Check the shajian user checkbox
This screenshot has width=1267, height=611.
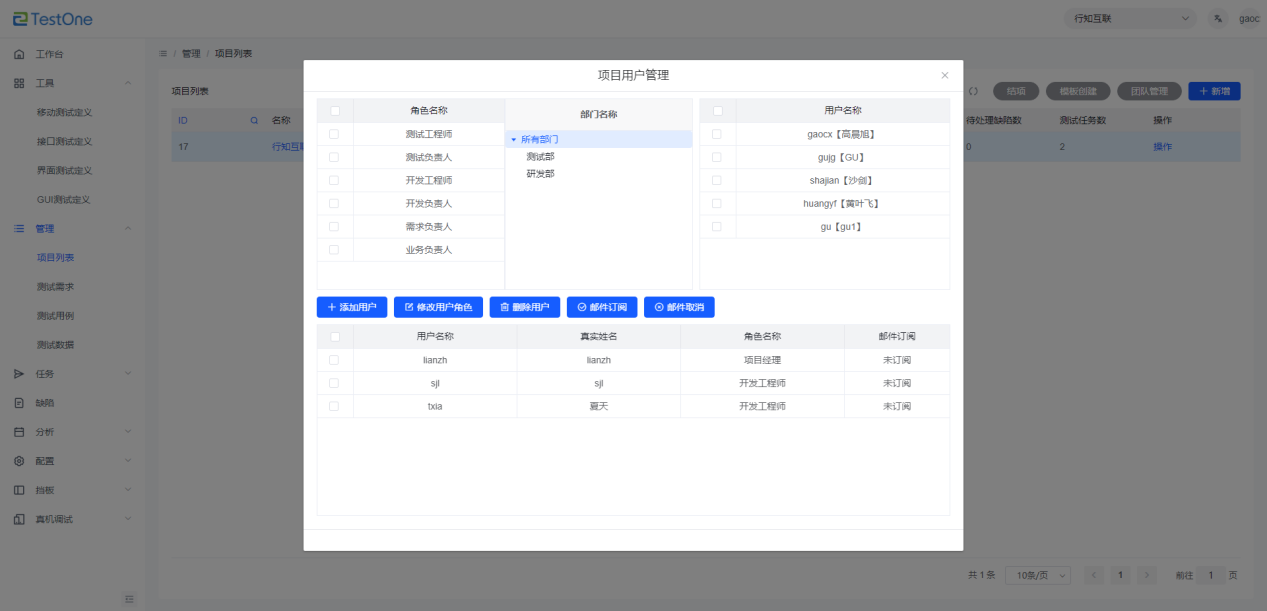tap(717, 180)
